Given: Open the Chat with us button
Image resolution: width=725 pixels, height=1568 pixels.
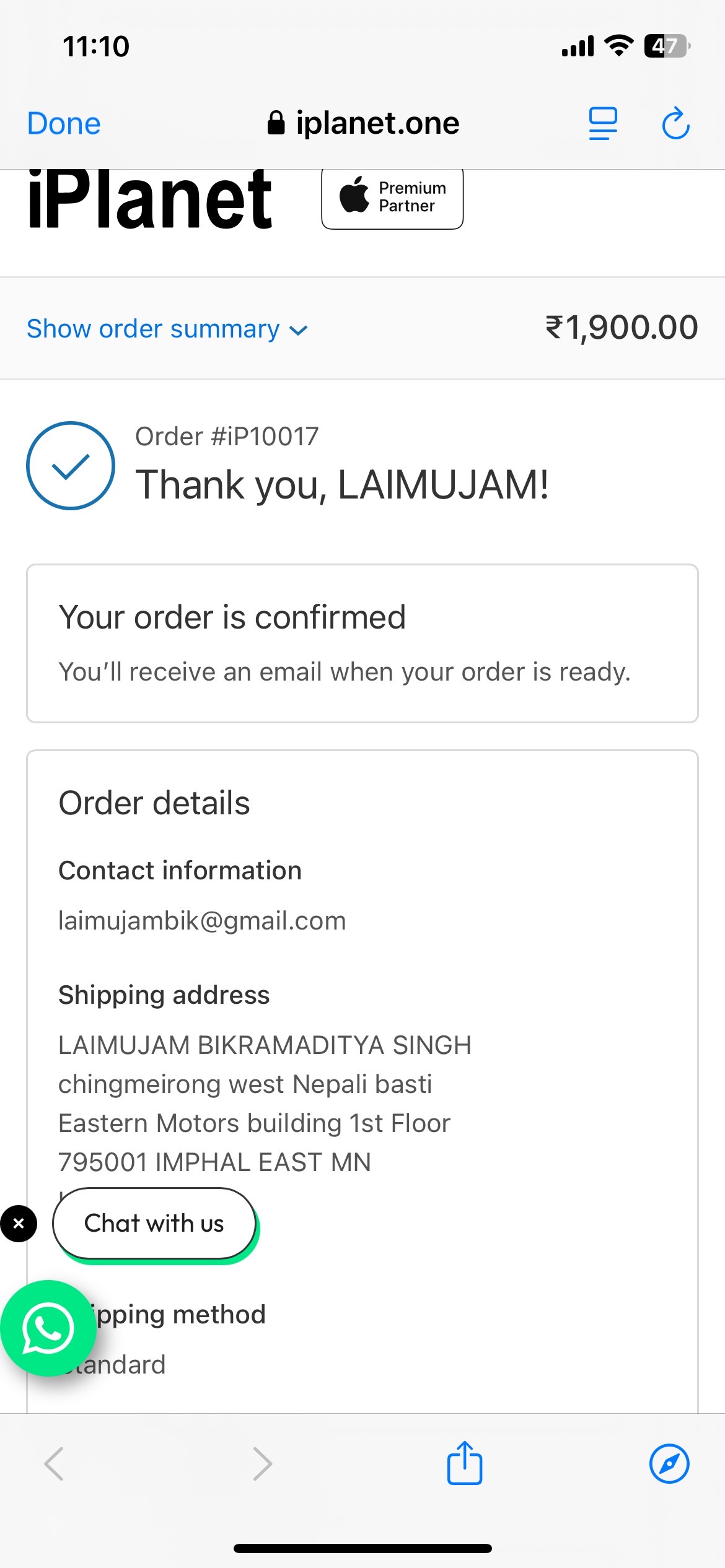Looking at the screenshot, I should 154,1224.
